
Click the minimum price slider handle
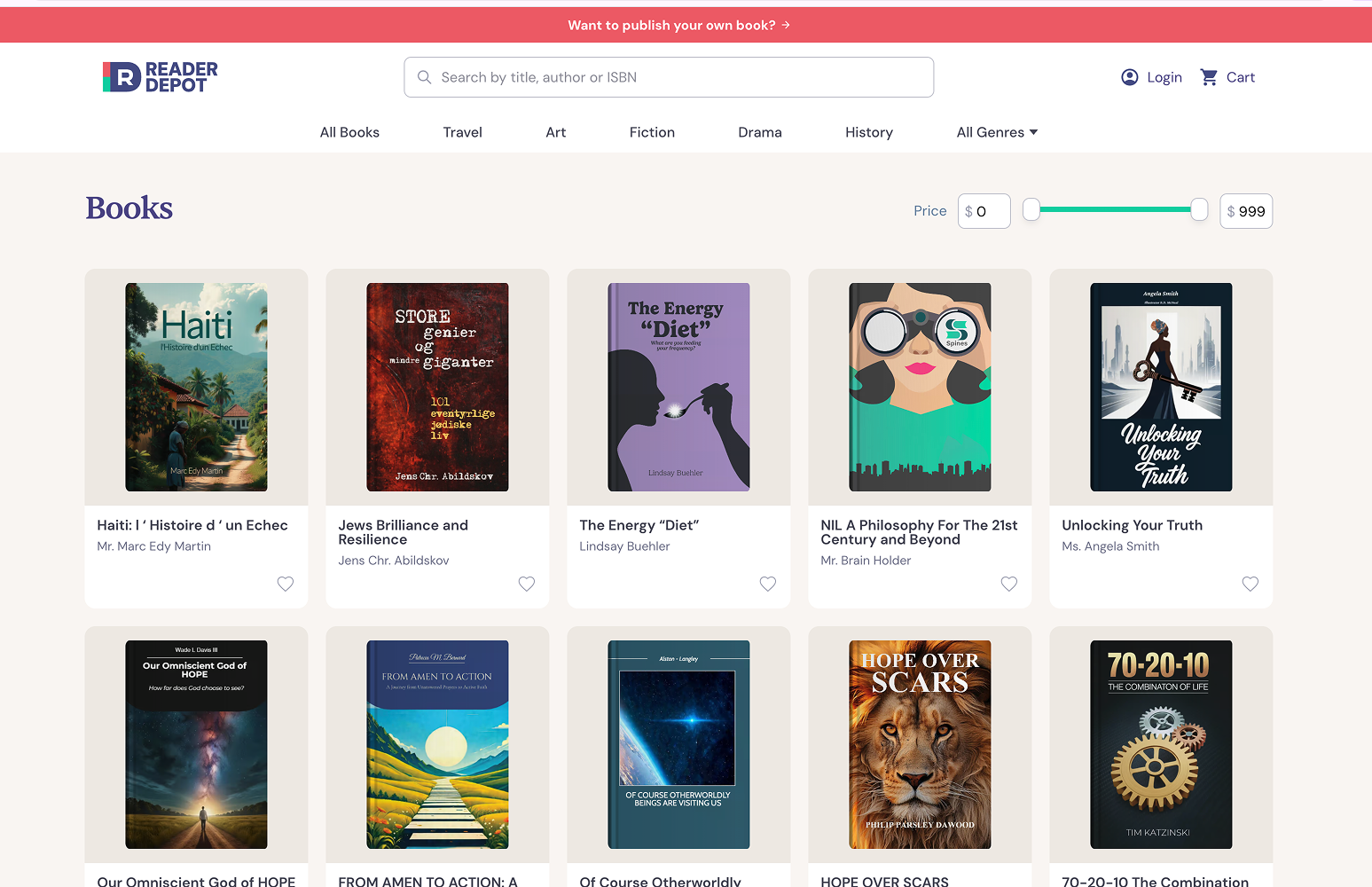coord(1031,209)
